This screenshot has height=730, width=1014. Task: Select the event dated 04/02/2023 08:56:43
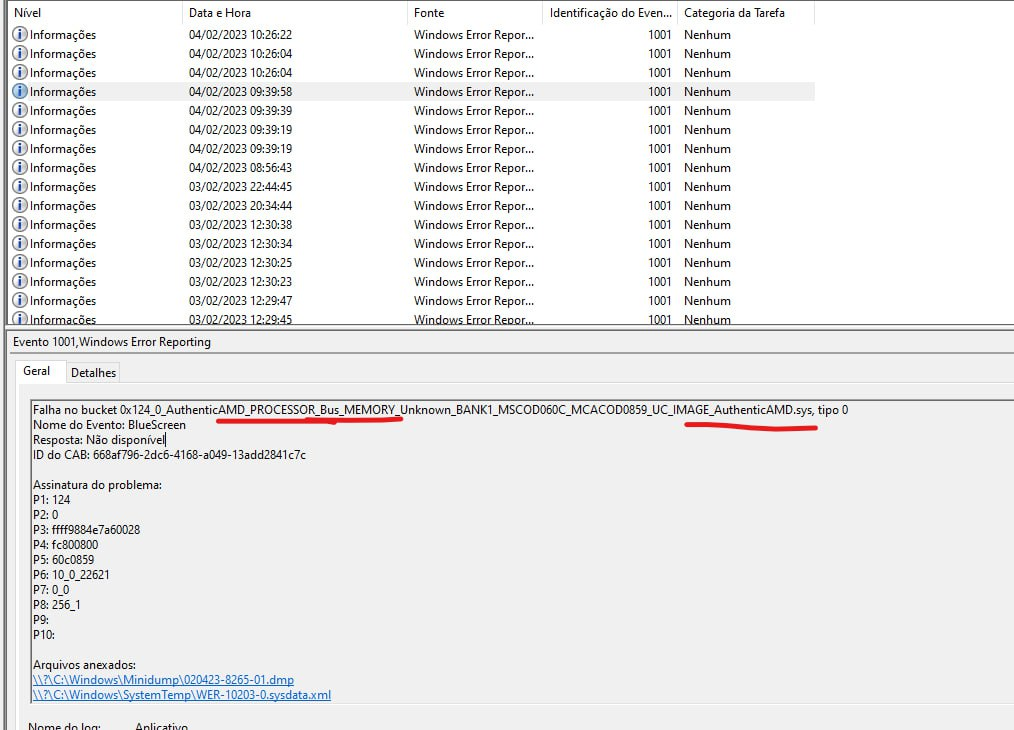pos(412,167)
